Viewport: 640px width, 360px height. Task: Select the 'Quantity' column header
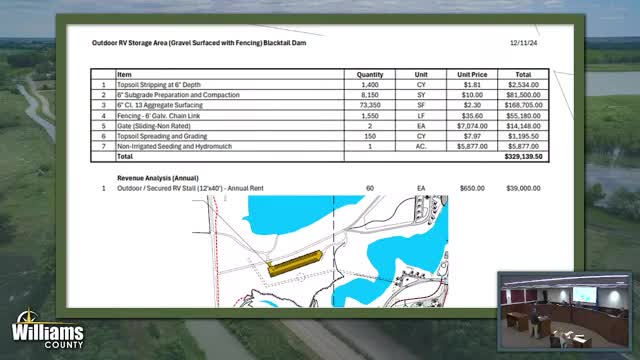pyautogui.click(x=370, y=75)
